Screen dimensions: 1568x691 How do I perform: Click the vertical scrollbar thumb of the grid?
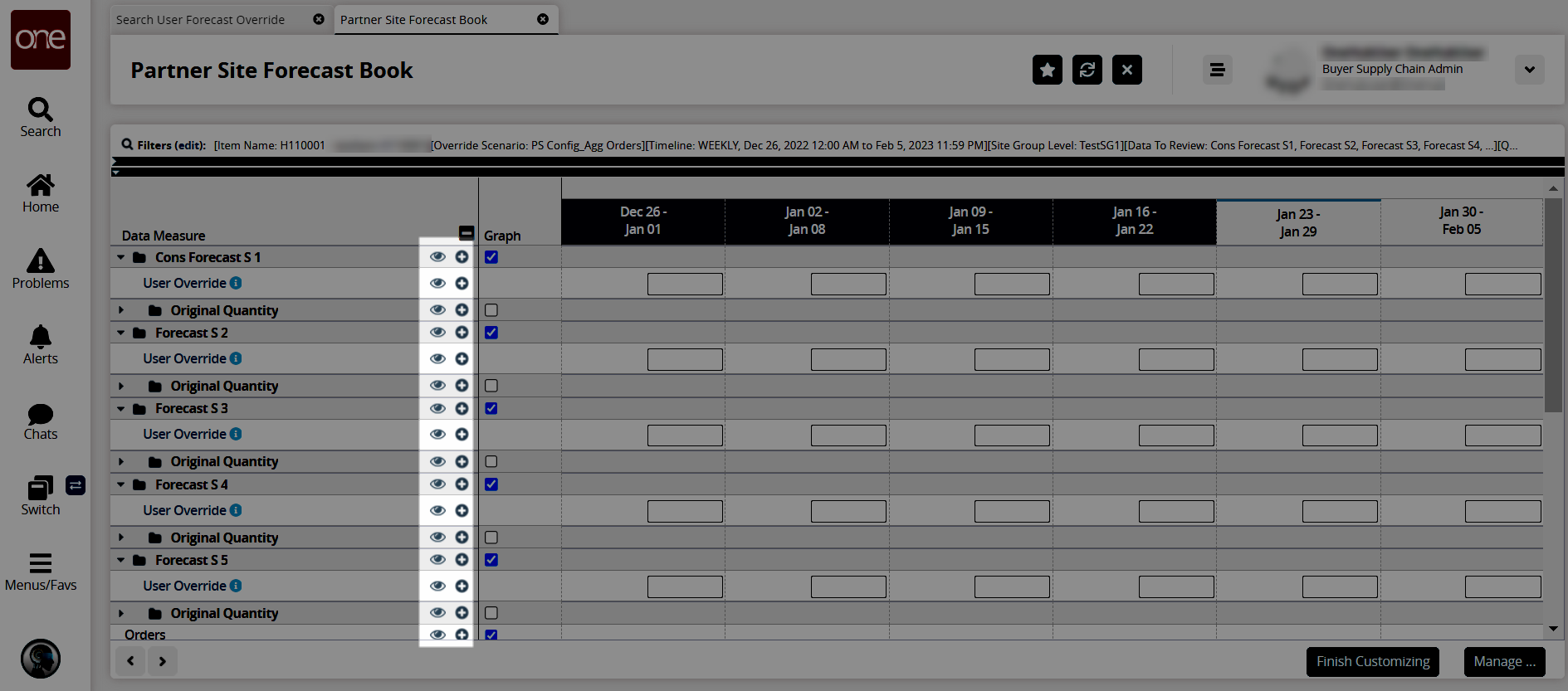[1553, 304]
